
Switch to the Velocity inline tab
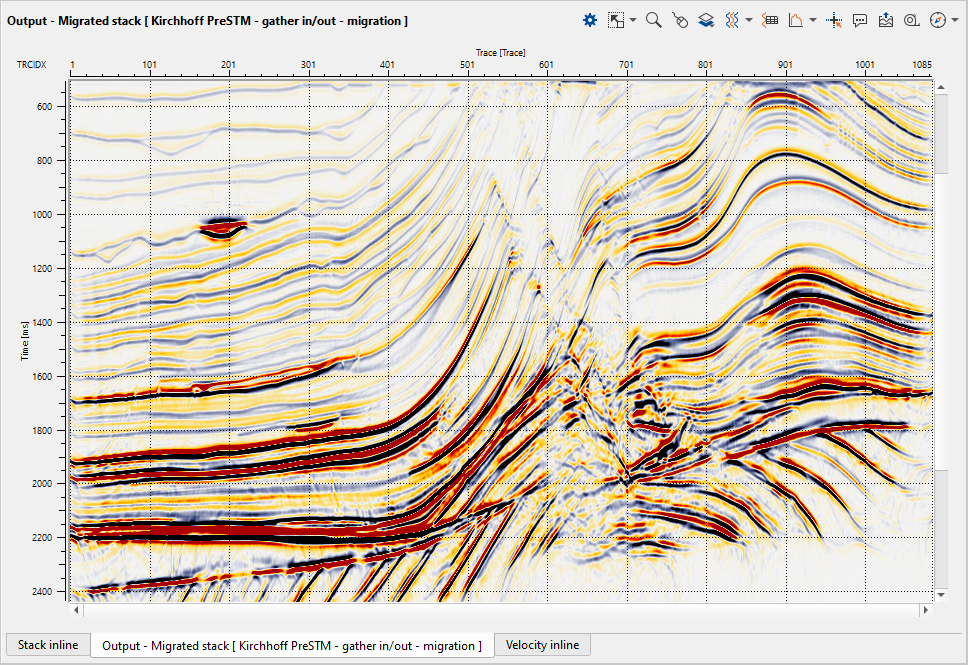coord(542,645)
